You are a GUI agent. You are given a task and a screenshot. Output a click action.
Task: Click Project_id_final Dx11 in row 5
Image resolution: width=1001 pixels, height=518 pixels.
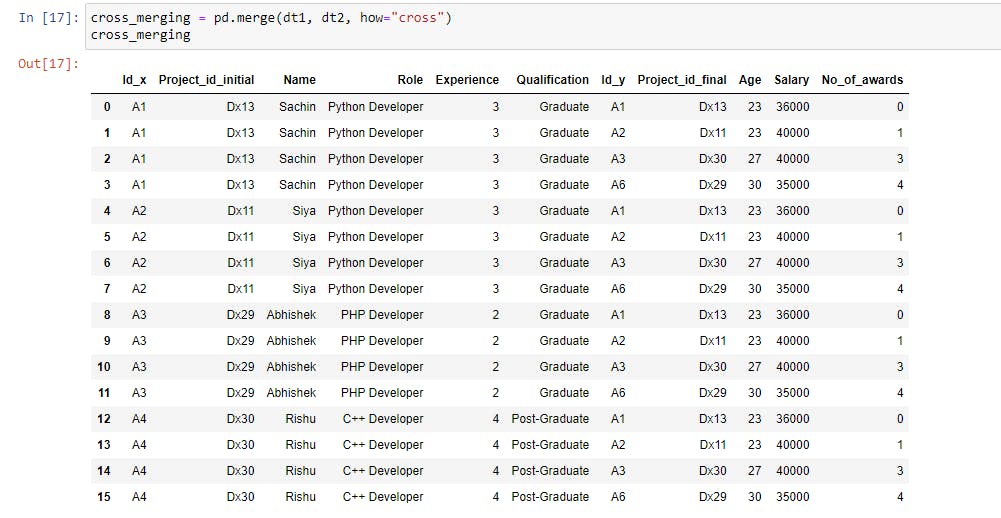[x=712, y=237]
